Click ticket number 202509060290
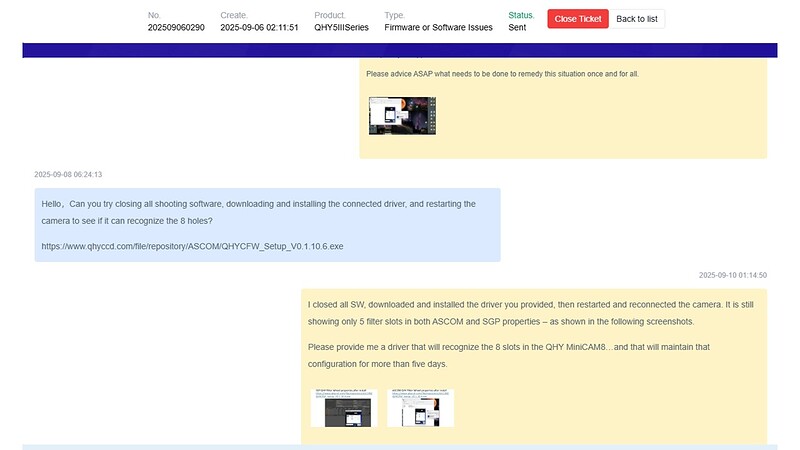800x450 pixels. pyautogui.click(x=176, y=28)
